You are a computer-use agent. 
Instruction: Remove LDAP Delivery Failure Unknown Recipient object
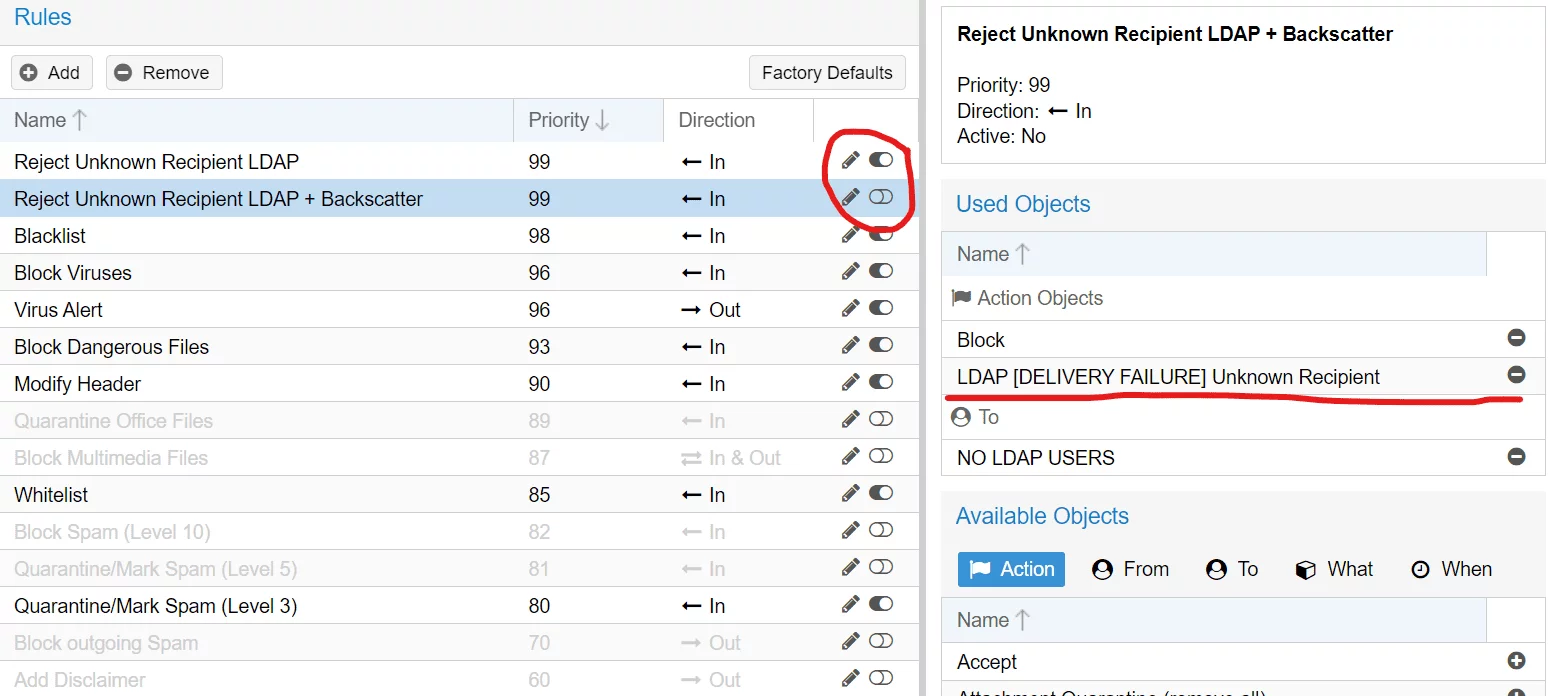[1516, 375]
